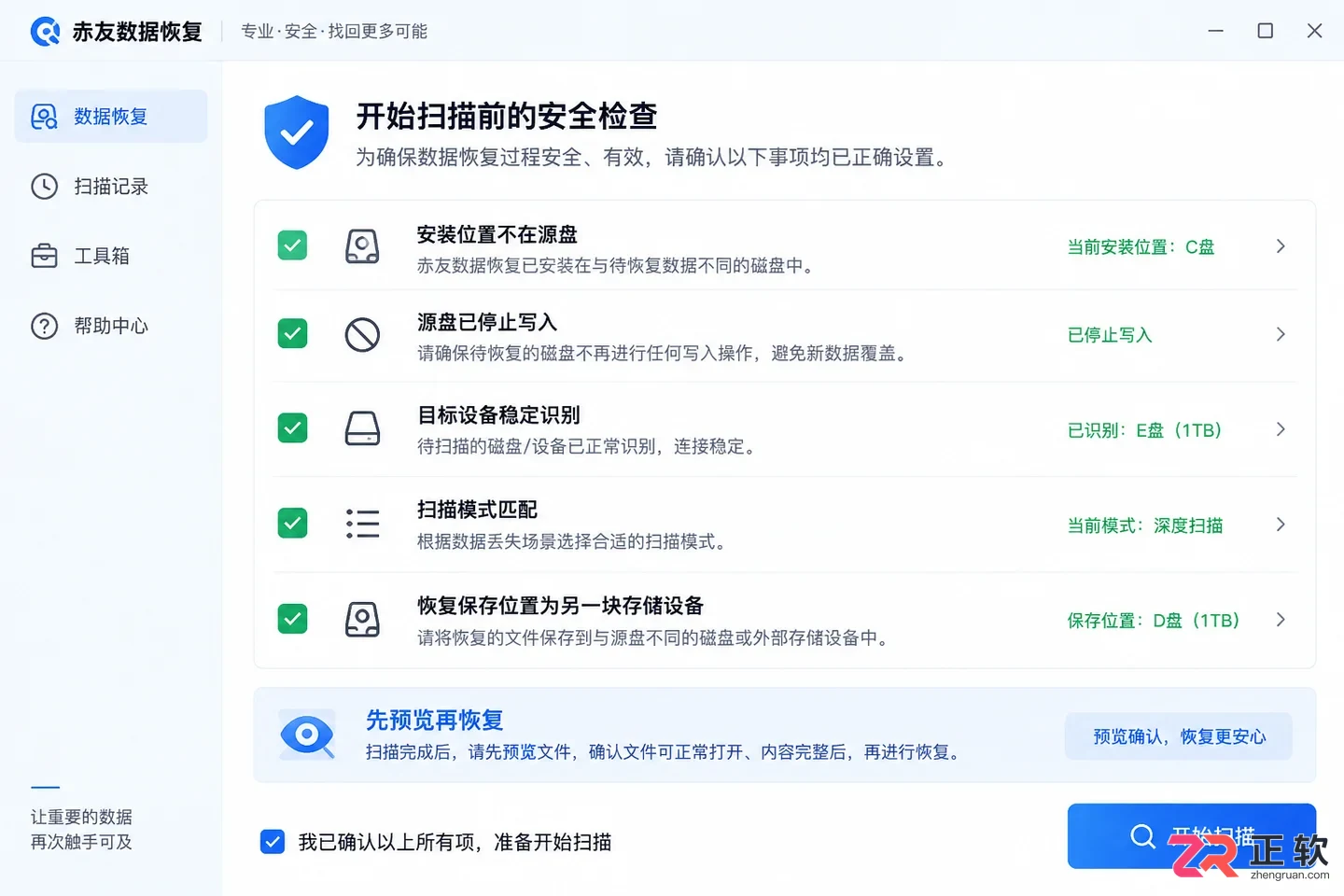Image resolution: width=1344 pixels, height=896 pixels.
Task: Click the 工具箱 briefcase icon
Action: (44, 256)
